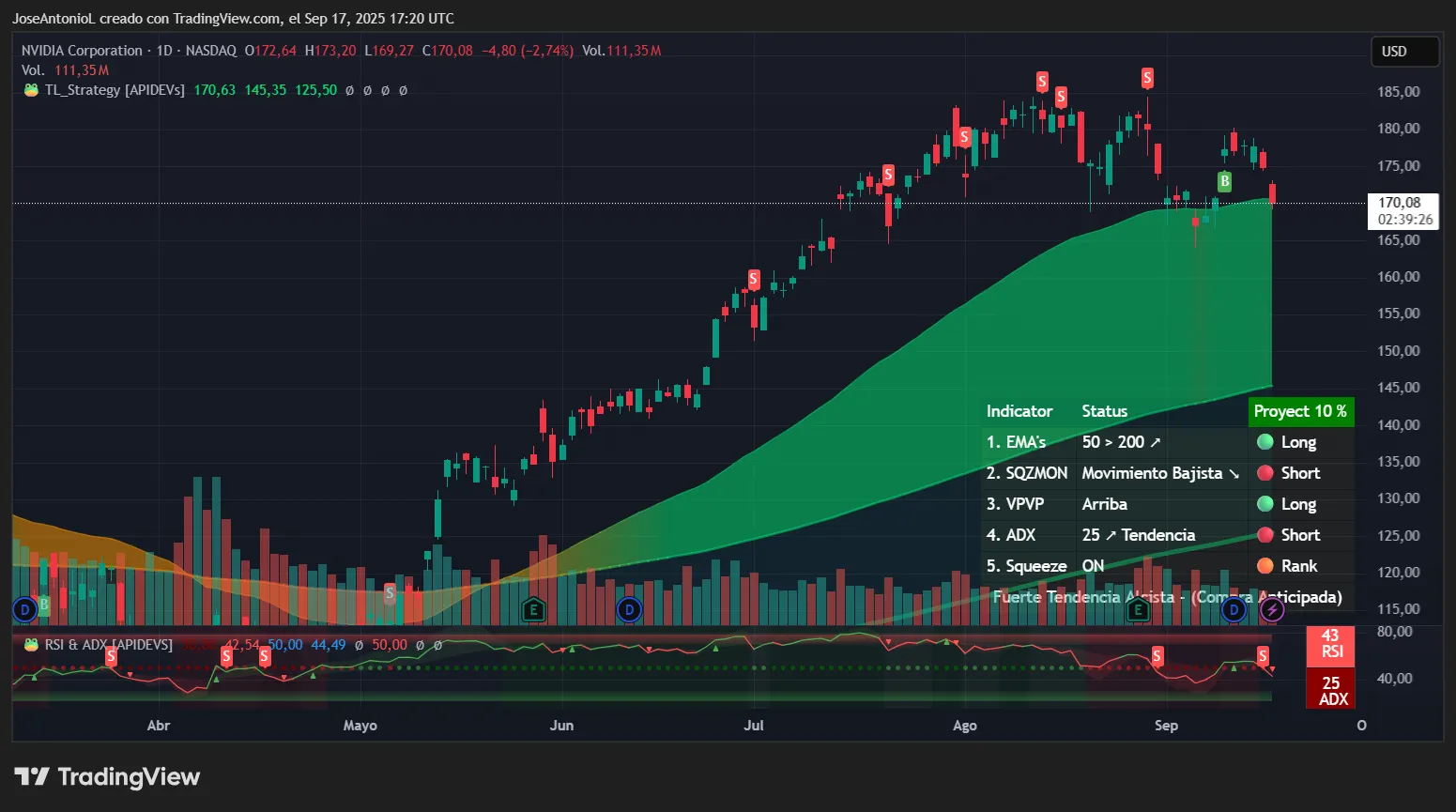The height and width of the screenshot is (812, 1456).
Task: Toggle the orange Rank dot on the Squeeze row
Action: (x=1265, y=566)
